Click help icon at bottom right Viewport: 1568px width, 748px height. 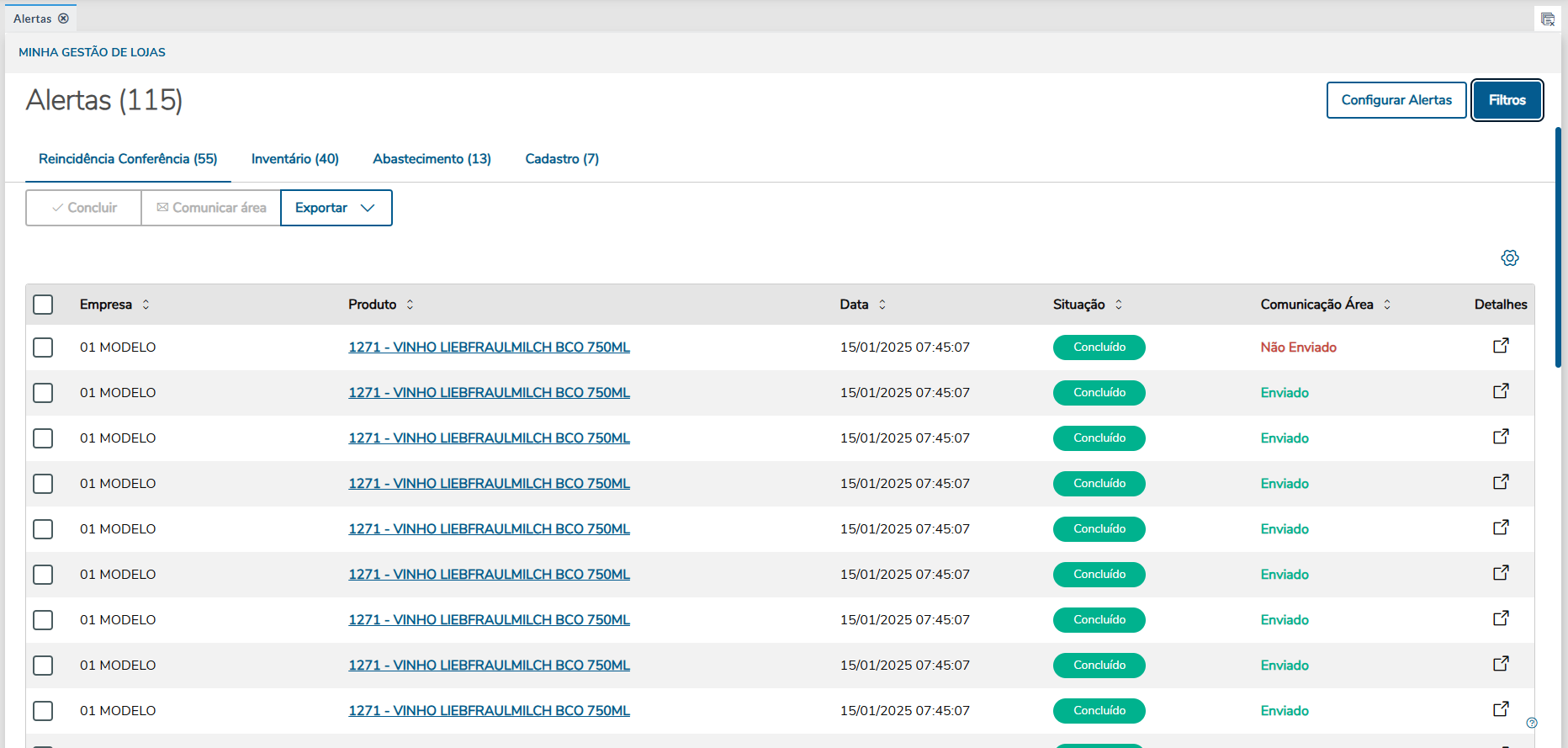point(1532,723)
